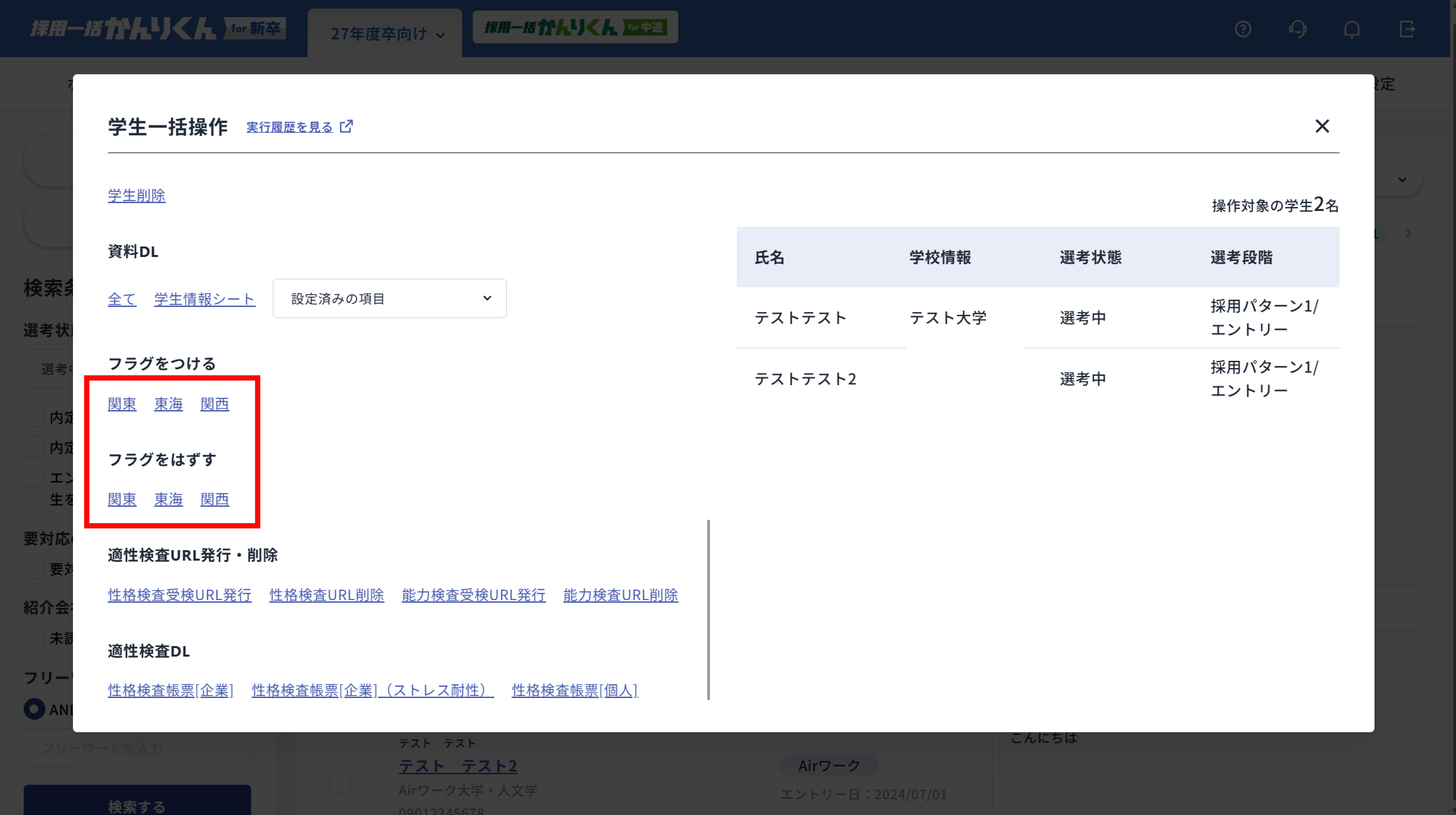The width and height of the screenshot is (1456, 815).
Task: Open the notification bell icon
Action: (1351, 29)
